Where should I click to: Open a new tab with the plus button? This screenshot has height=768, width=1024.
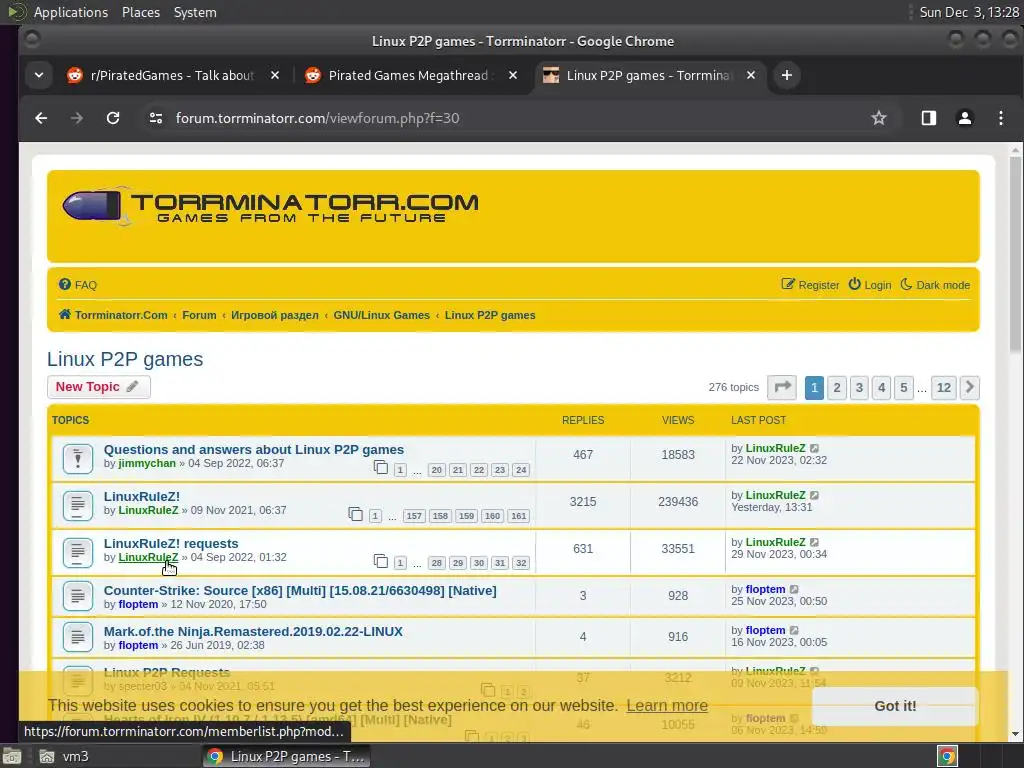[787, 75]
